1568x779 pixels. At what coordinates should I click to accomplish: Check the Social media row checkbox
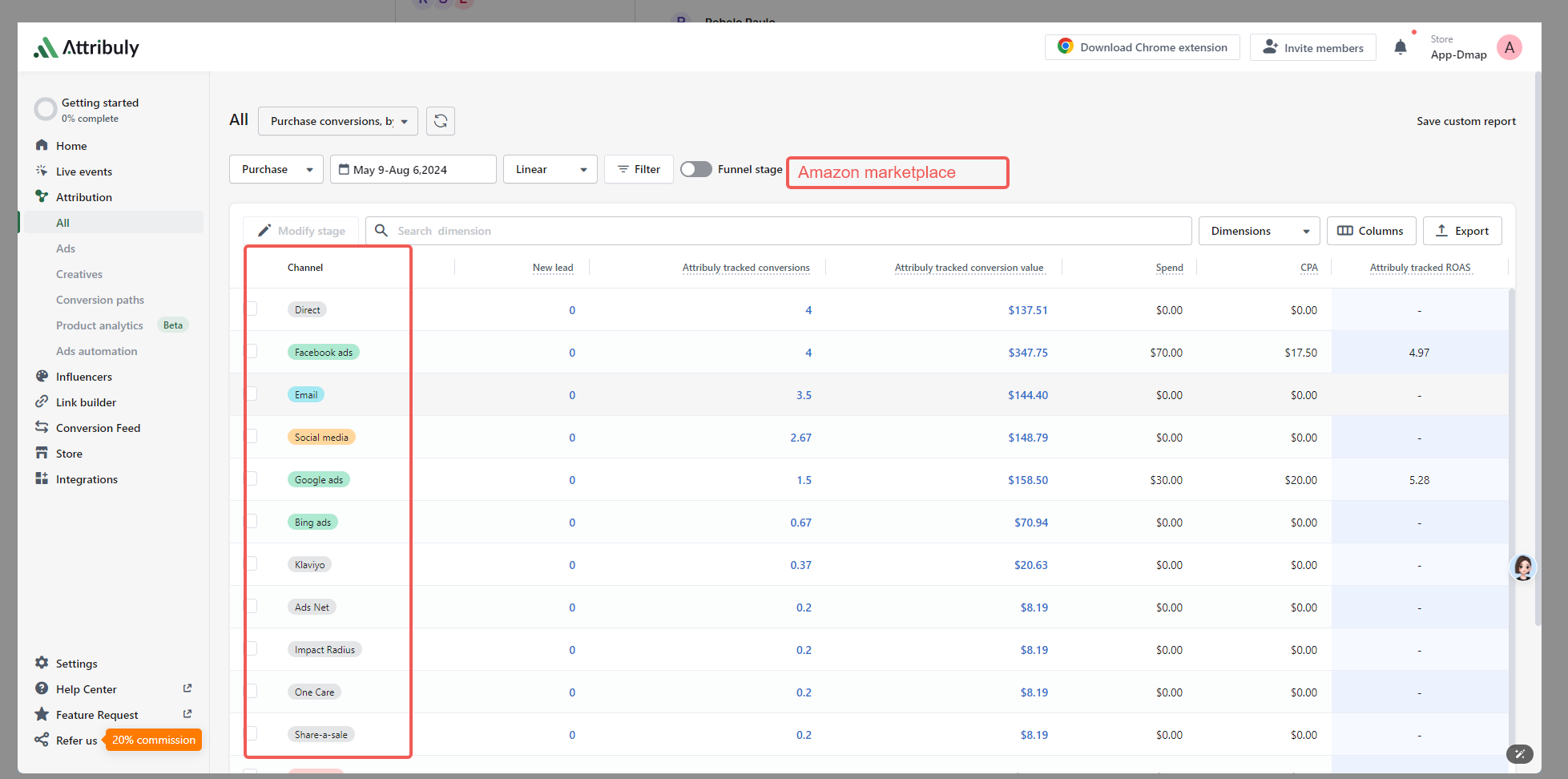click(x=252, y=437)
